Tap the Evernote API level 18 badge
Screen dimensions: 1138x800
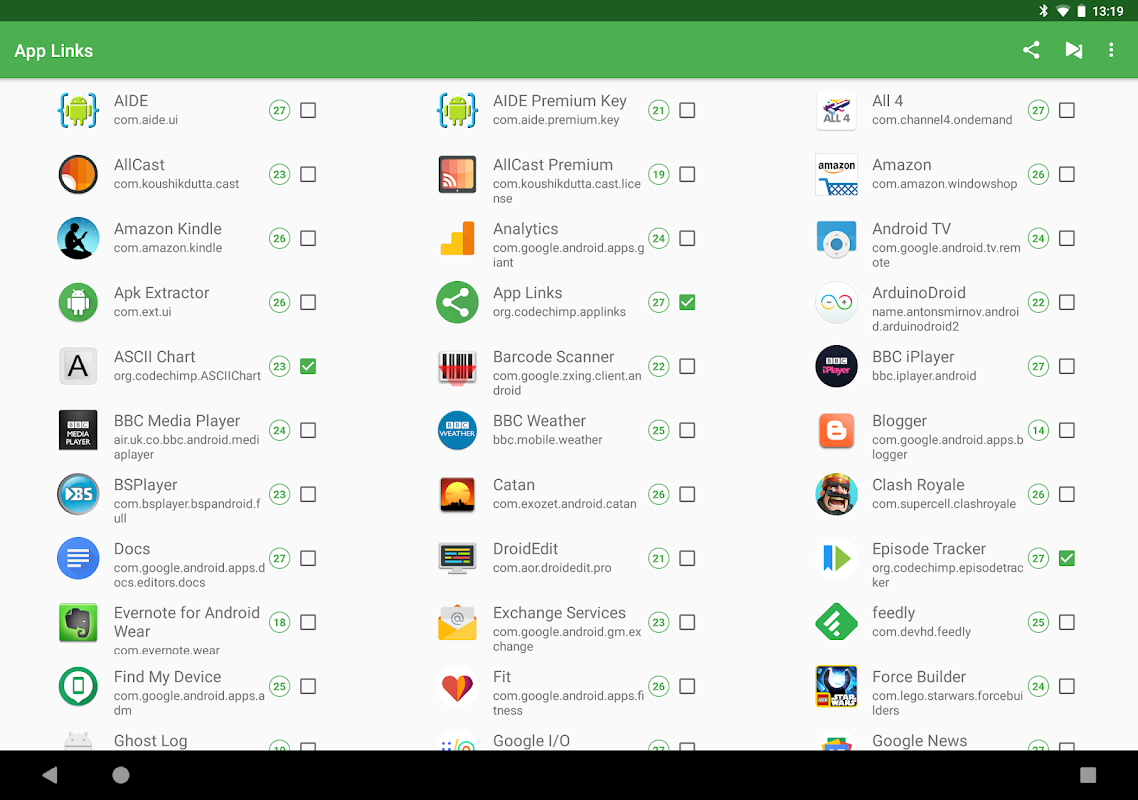click(x=279, y=622)
